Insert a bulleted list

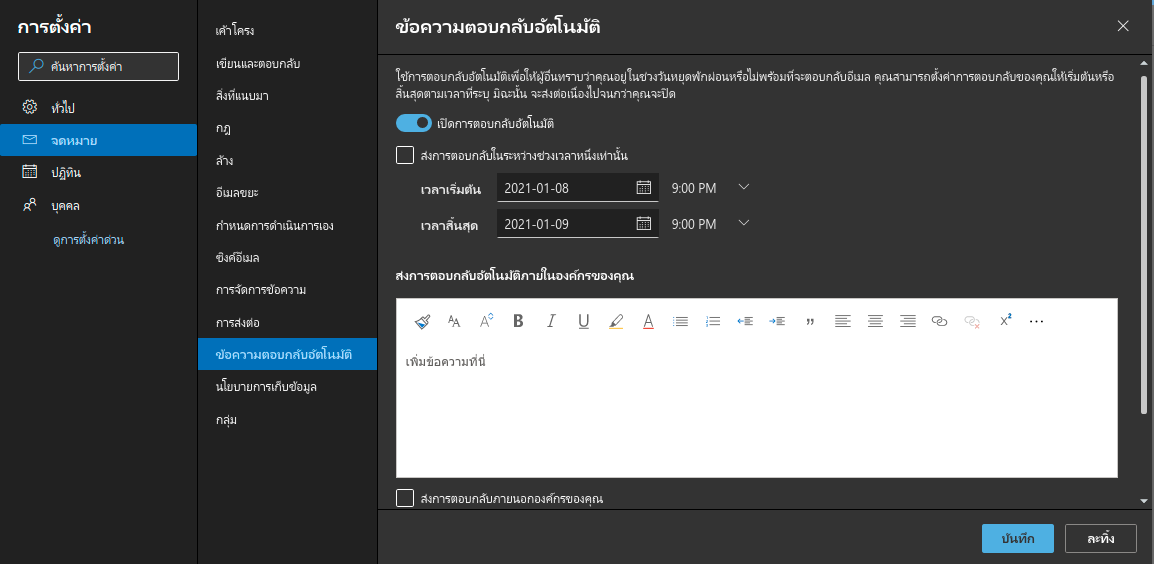681,321
